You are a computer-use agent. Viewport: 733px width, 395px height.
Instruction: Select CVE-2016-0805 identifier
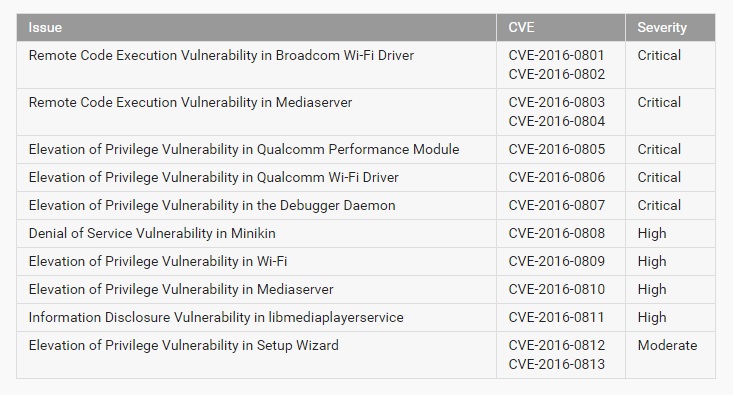pos(556,149)
